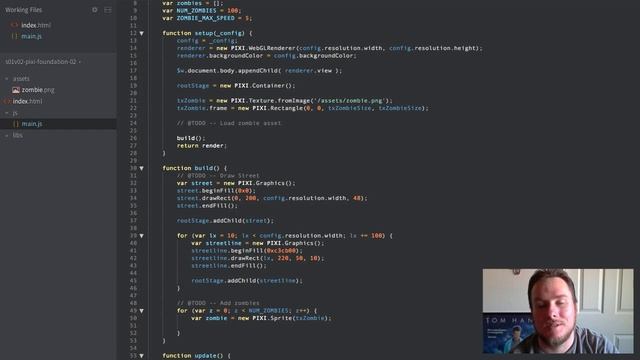640x360 pixels.
Task: Open the Working Files gear settings
Action: point(95,10)
